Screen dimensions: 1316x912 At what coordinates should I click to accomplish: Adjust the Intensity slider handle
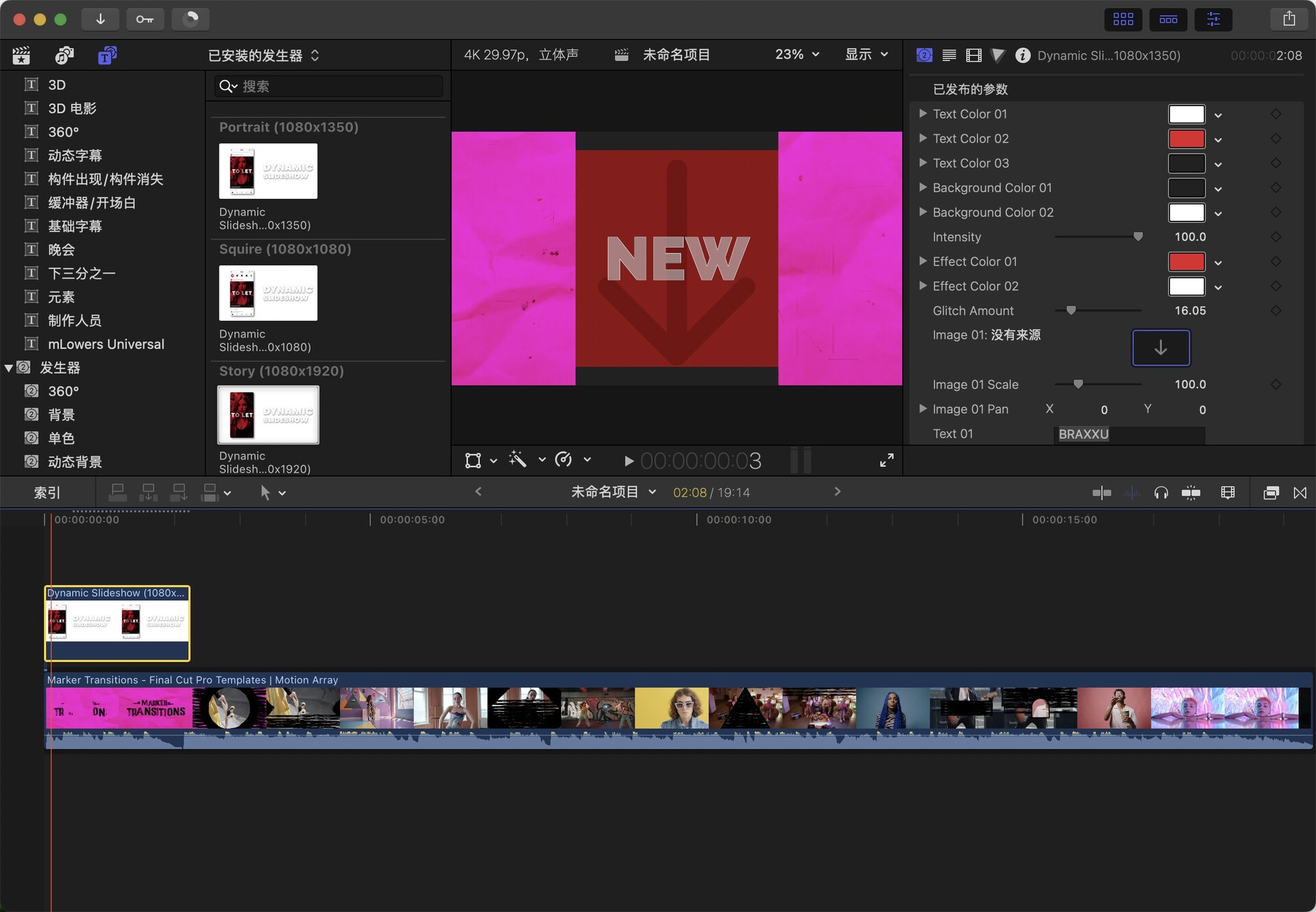(x=1138, y=237)
